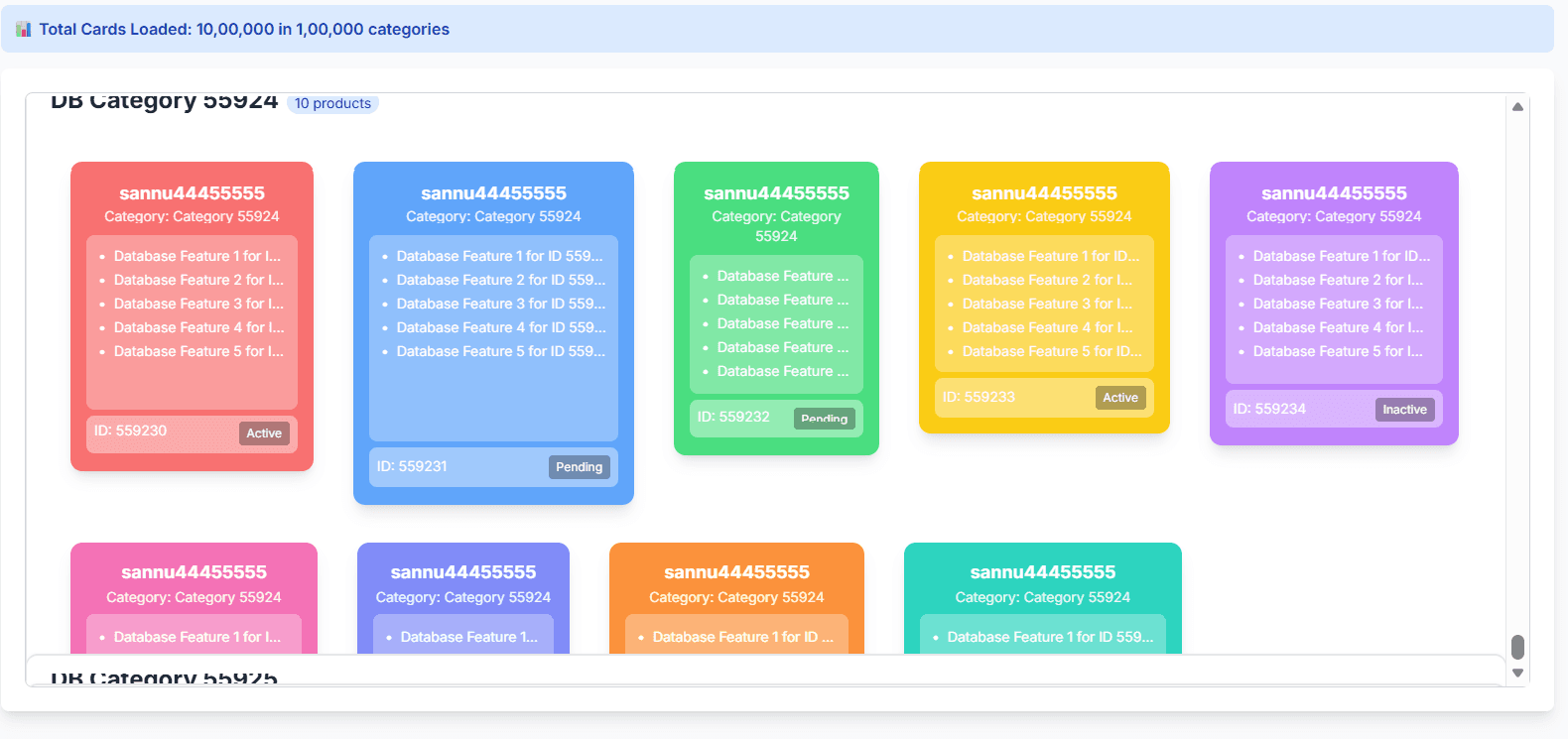
Task: Click the Active badge on card 559230
Action: click(264, 433)
